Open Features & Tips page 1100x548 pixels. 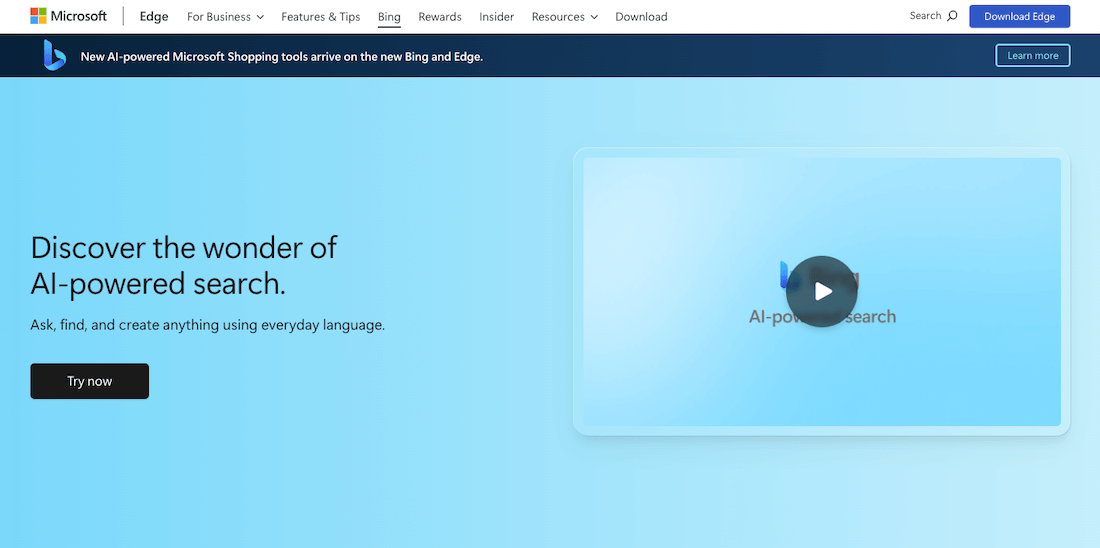(321, 16)
